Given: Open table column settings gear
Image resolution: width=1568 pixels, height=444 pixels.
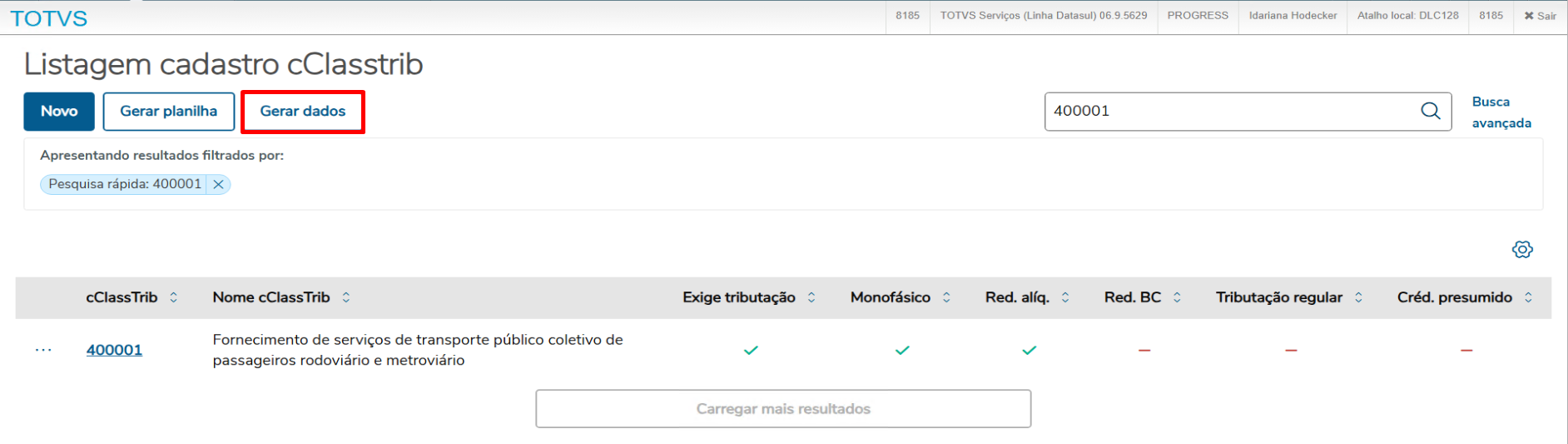Looking at the screenshot, I should pyautogui.click(x=1522, y=249).
